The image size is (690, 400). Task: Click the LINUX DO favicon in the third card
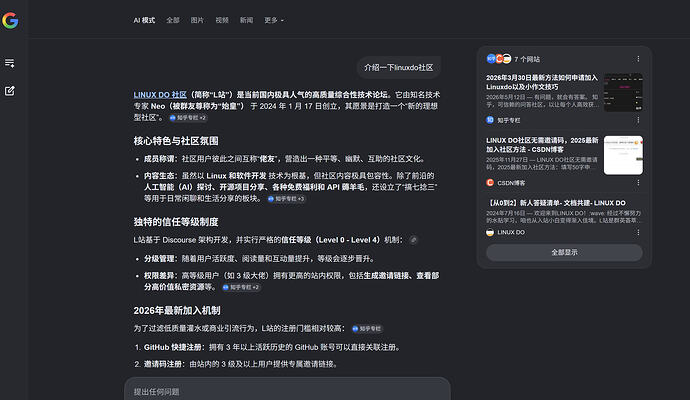coord(490,232)
